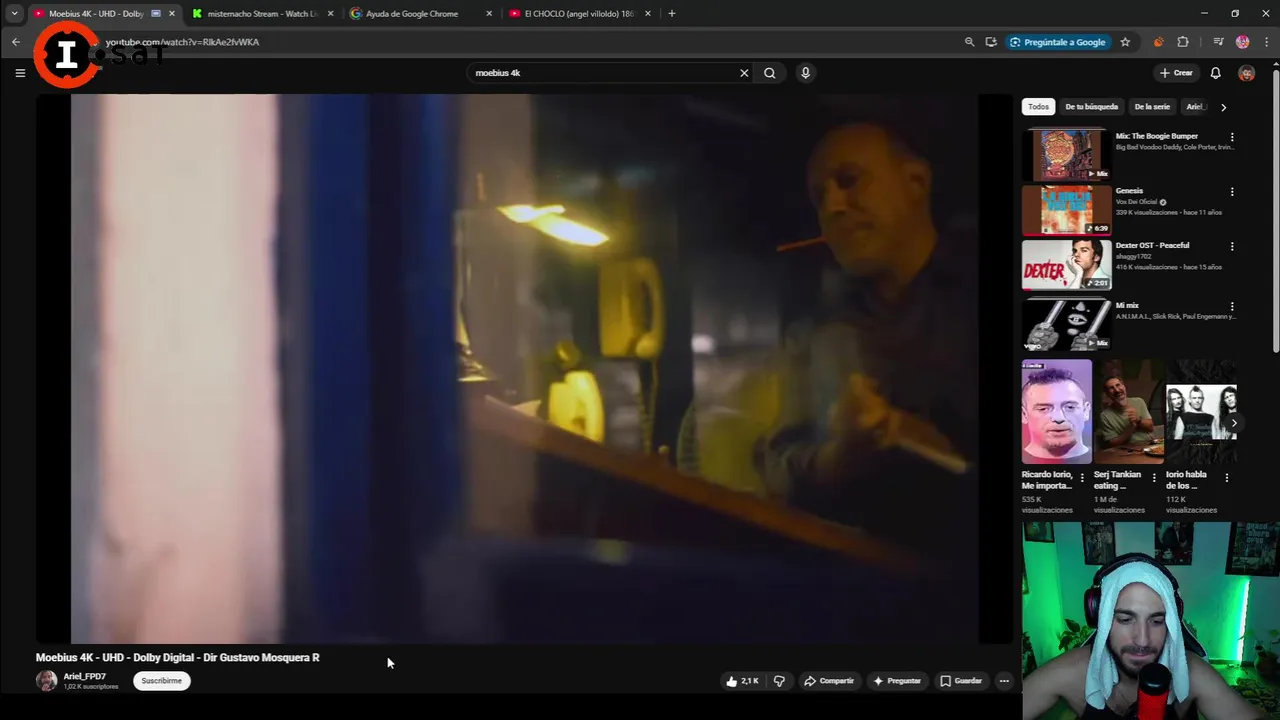Viewport: 1280px width, 720px height.
Task: Open options for Mix: The Boogie Bumper
Action: pos(1232,137)
